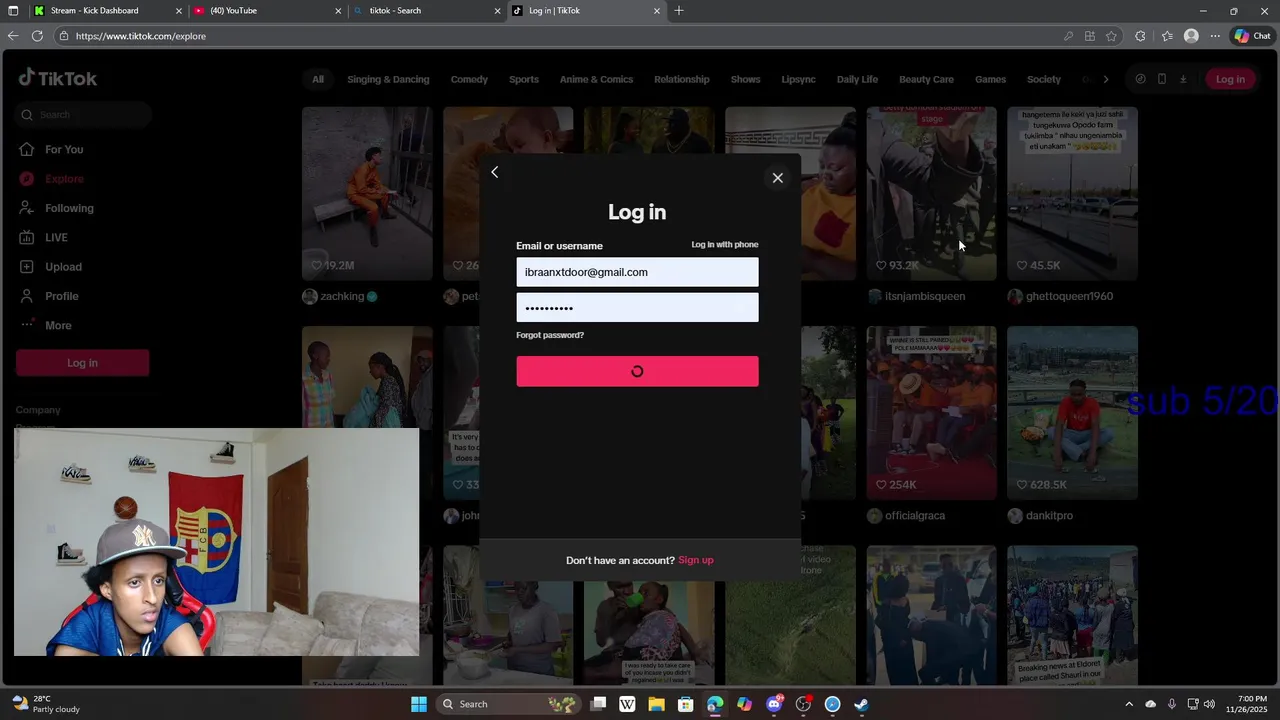Viewport: 1280px width, 720px height.
Task: Select the Anime & Comics category
Action: point(596,79)
